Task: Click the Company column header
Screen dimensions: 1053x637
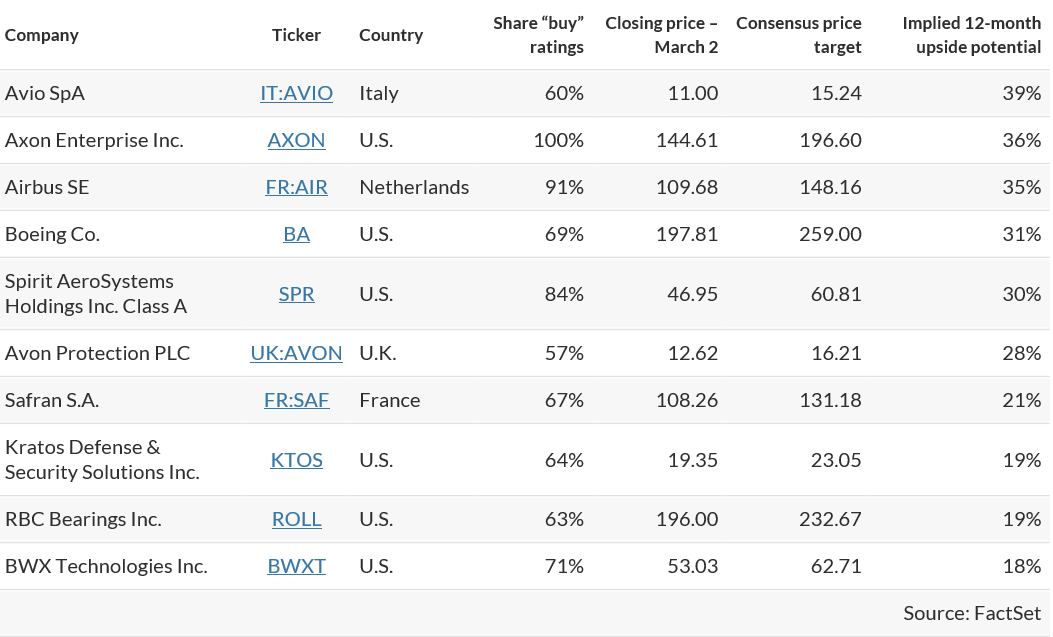Action: tap(42, 35)
